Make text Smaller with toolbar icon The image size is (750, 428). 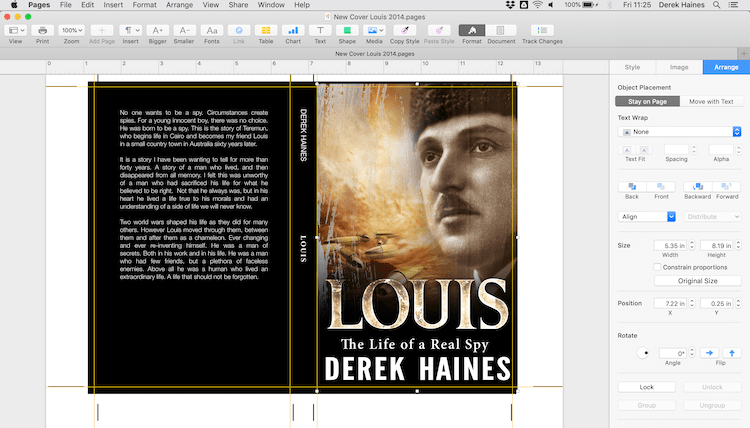pos(184,30)
